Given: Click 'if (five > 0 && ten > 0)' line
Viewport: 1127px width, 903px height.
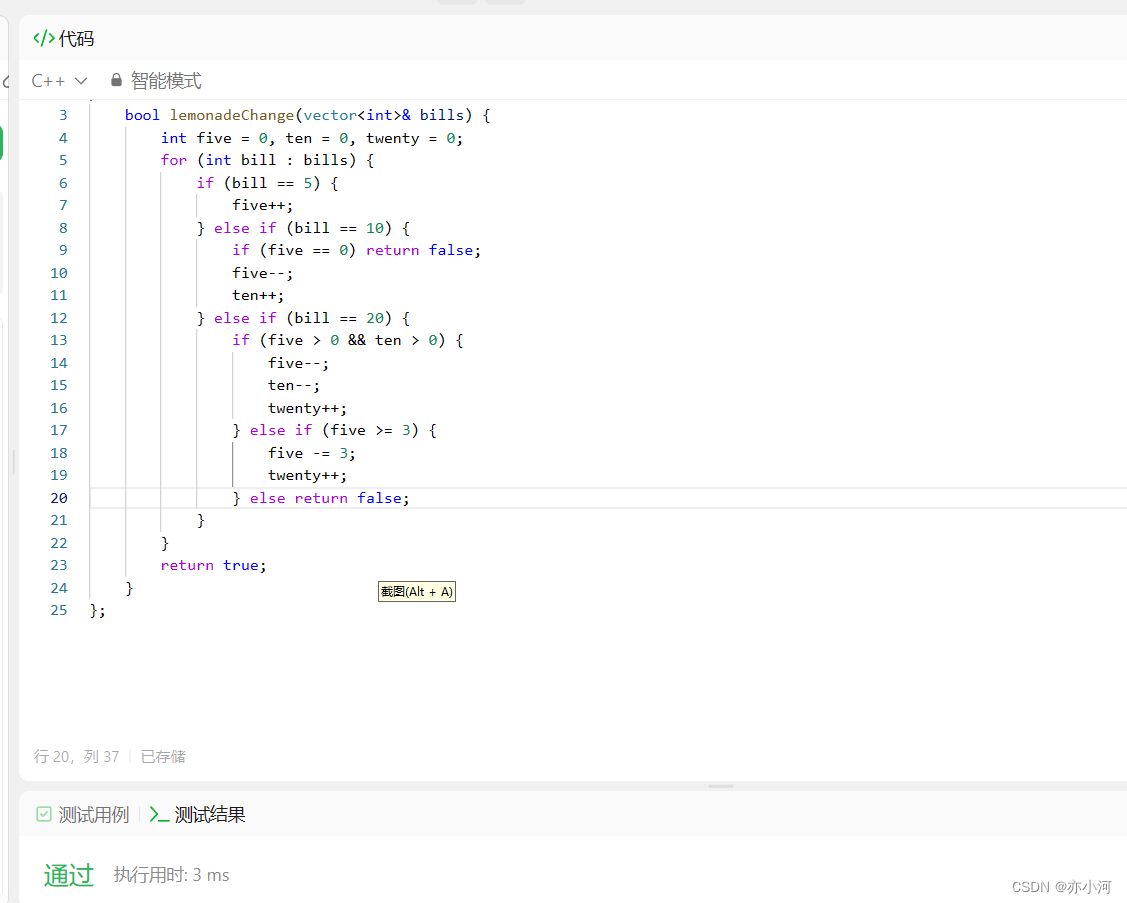Looking at the screenshot, I should [x=348, y=340].
